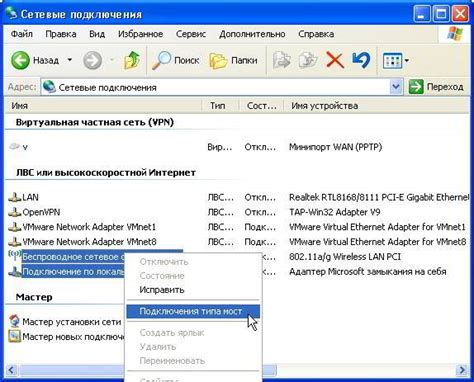Choose Отключить in context menu

coord(193,262)
